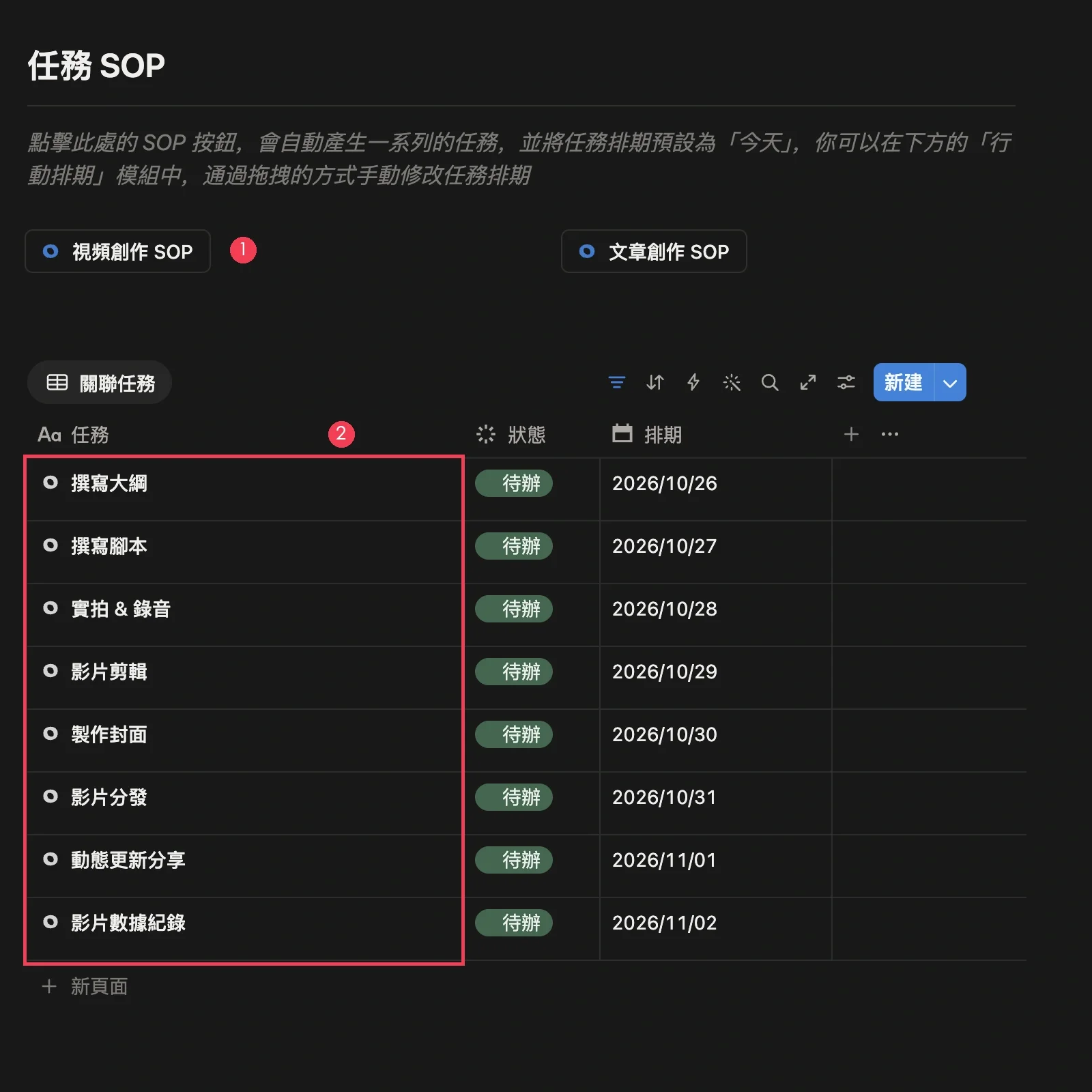Click the Aa icon in 任務 header
The height and width of the screenshot is (1092, 1092).
(49, 435)
